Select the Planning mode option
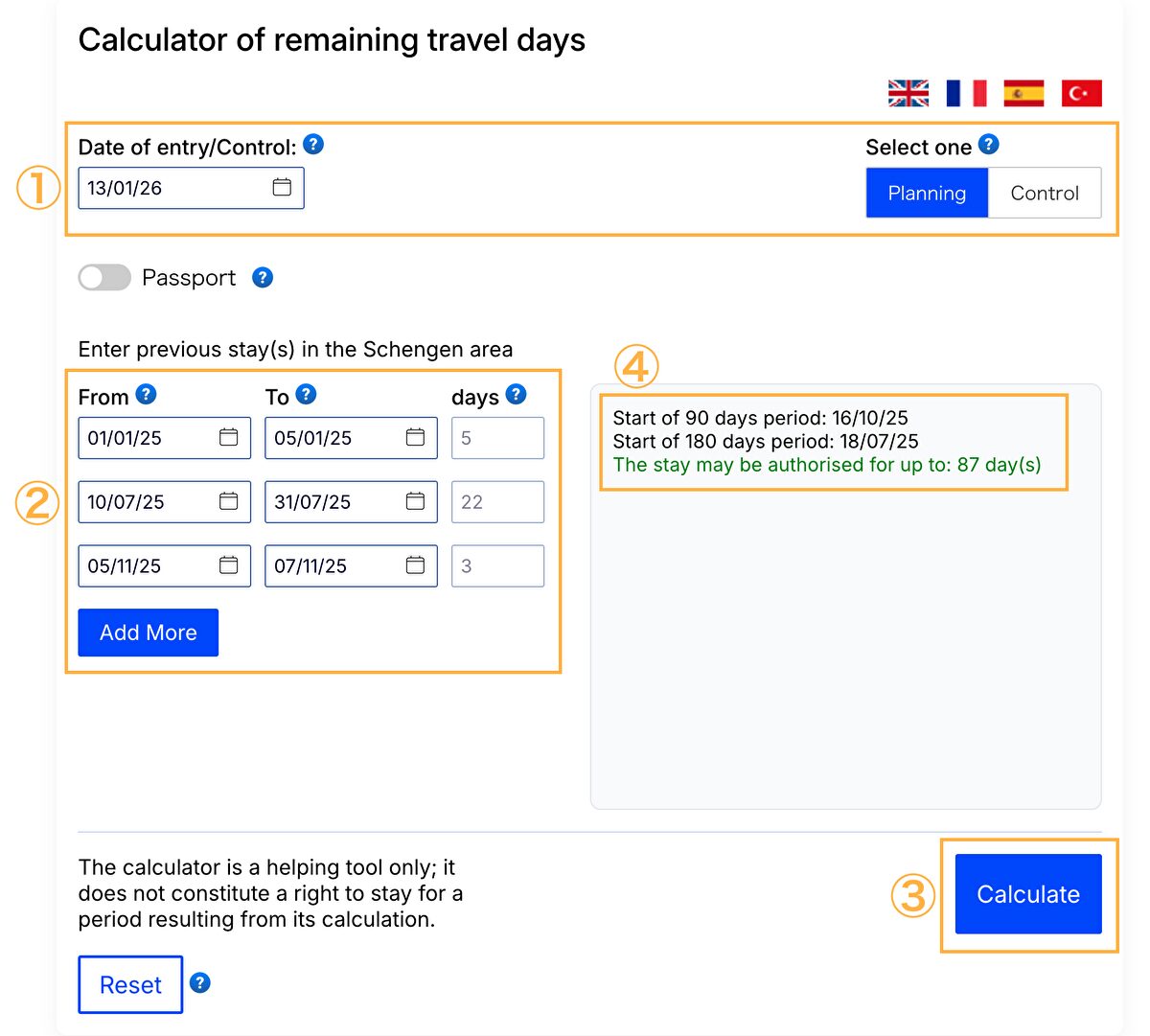The width and height of the screenshot is (1150, 1036). pos(927,193)
